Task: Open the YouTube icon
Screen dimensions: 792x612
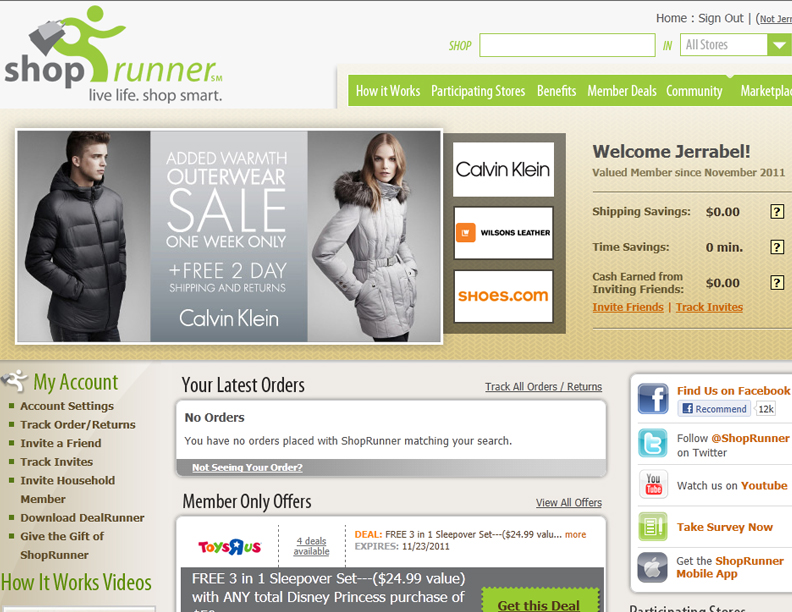Action: pos(653,484)
